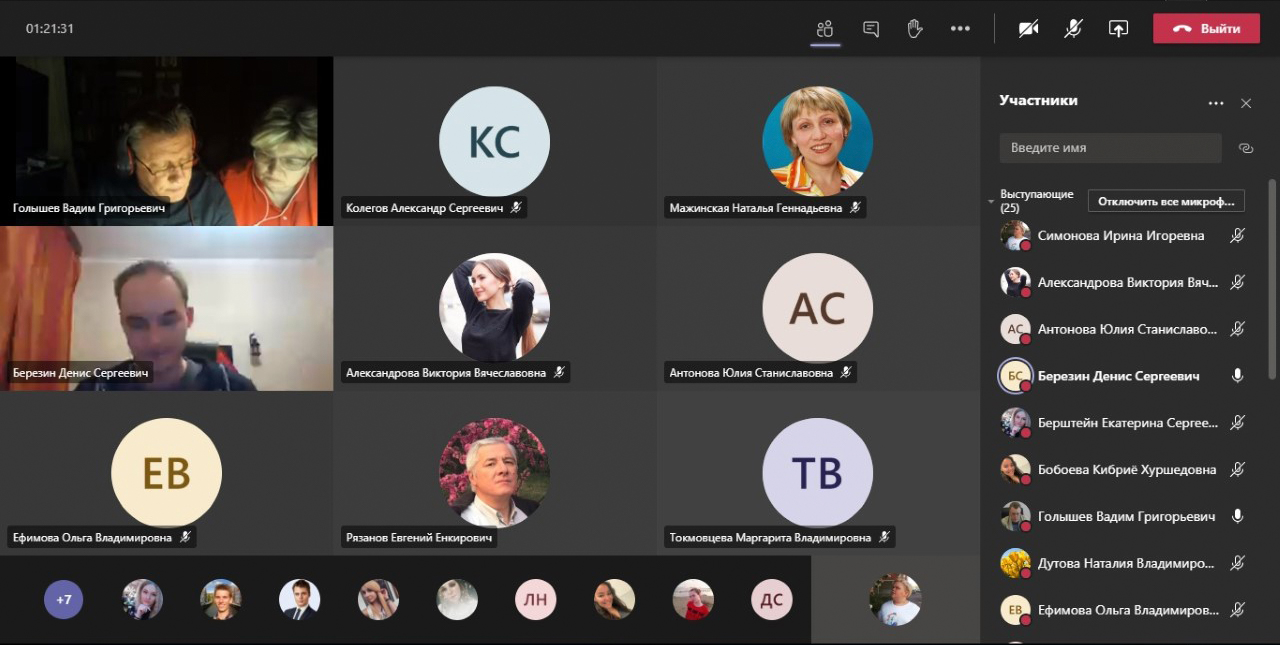Collapse the Выступающие (25) section
The width and height of the screenshot is (1280, 645).
tap(991, 202)
